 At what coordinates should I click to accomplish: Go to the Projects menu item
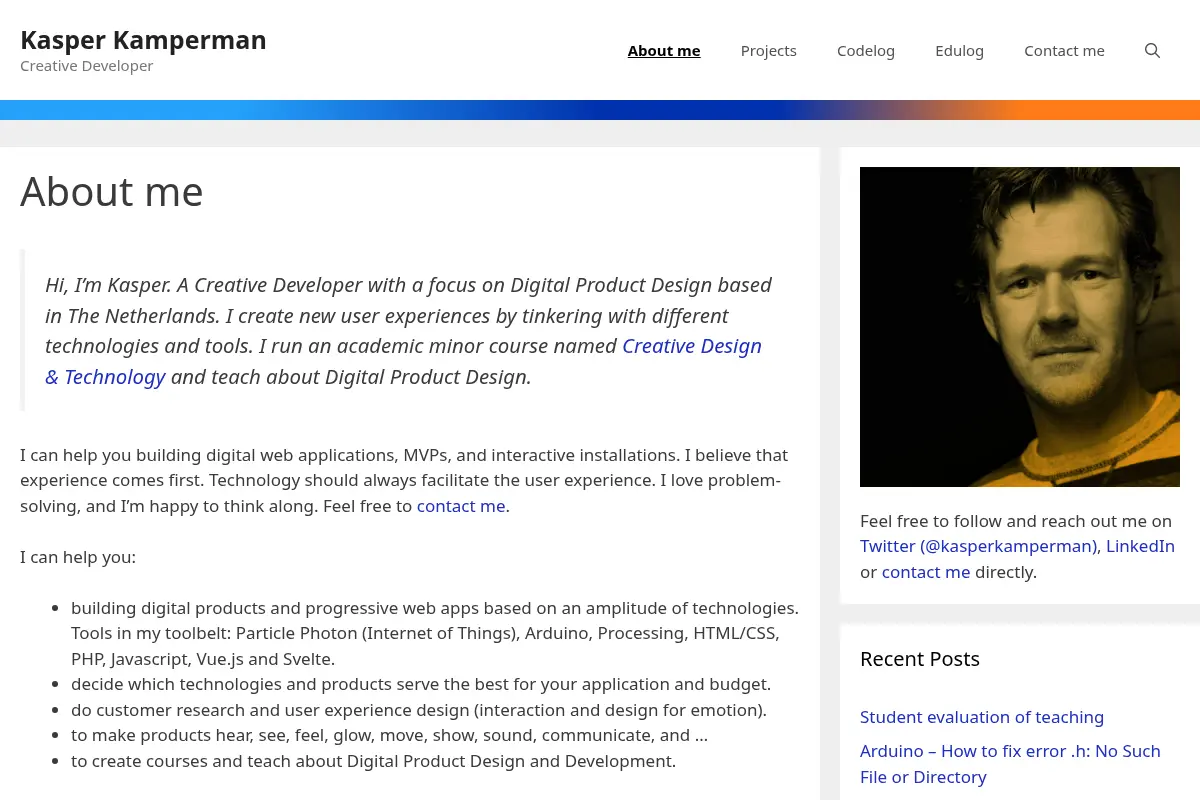(x=769, y=51)
